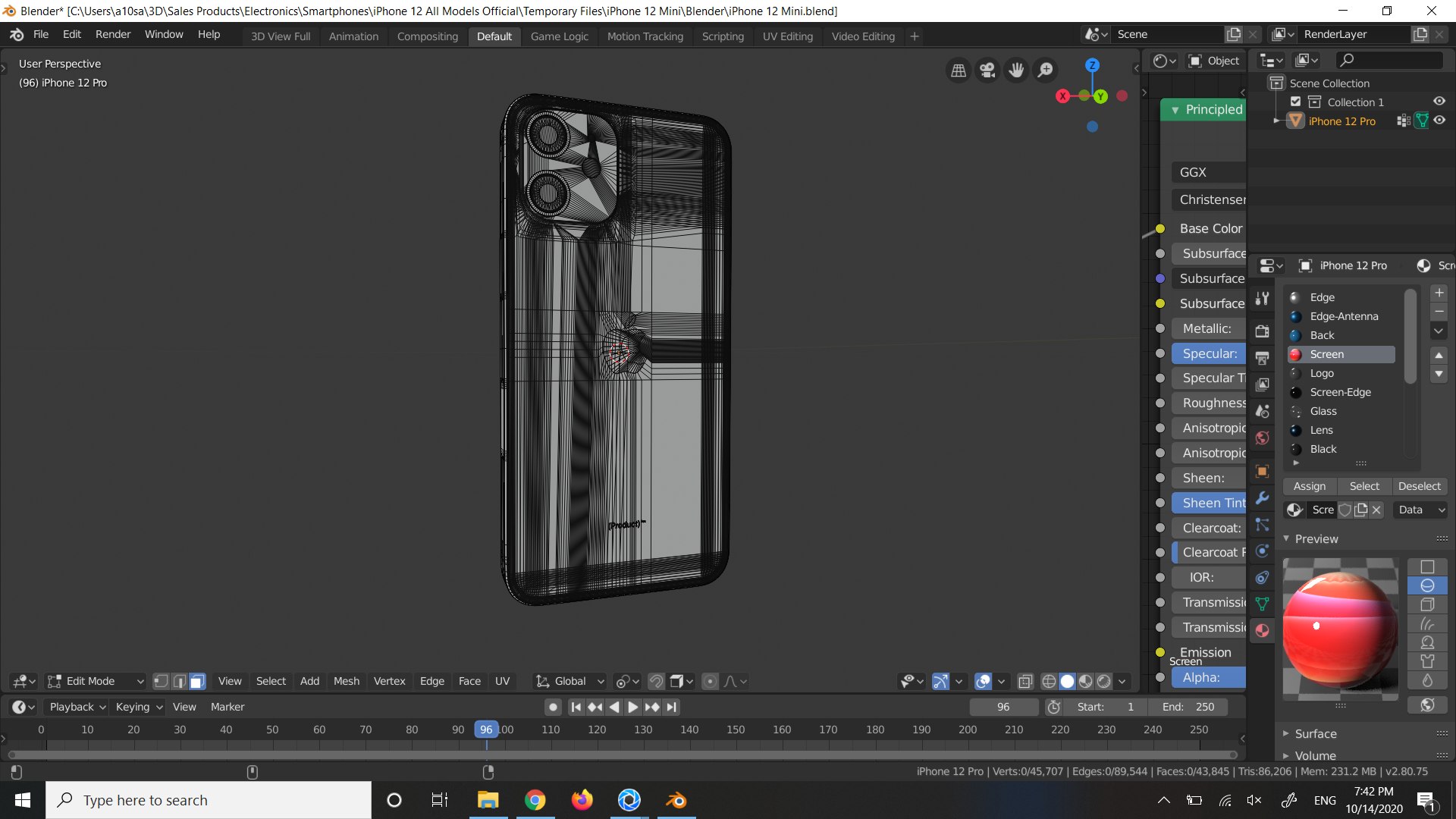The image size is (1456, 819).
Task: Toggle Collection 1 exclude checkbox
Action: pyautogui.click(x=1295, y=102)
